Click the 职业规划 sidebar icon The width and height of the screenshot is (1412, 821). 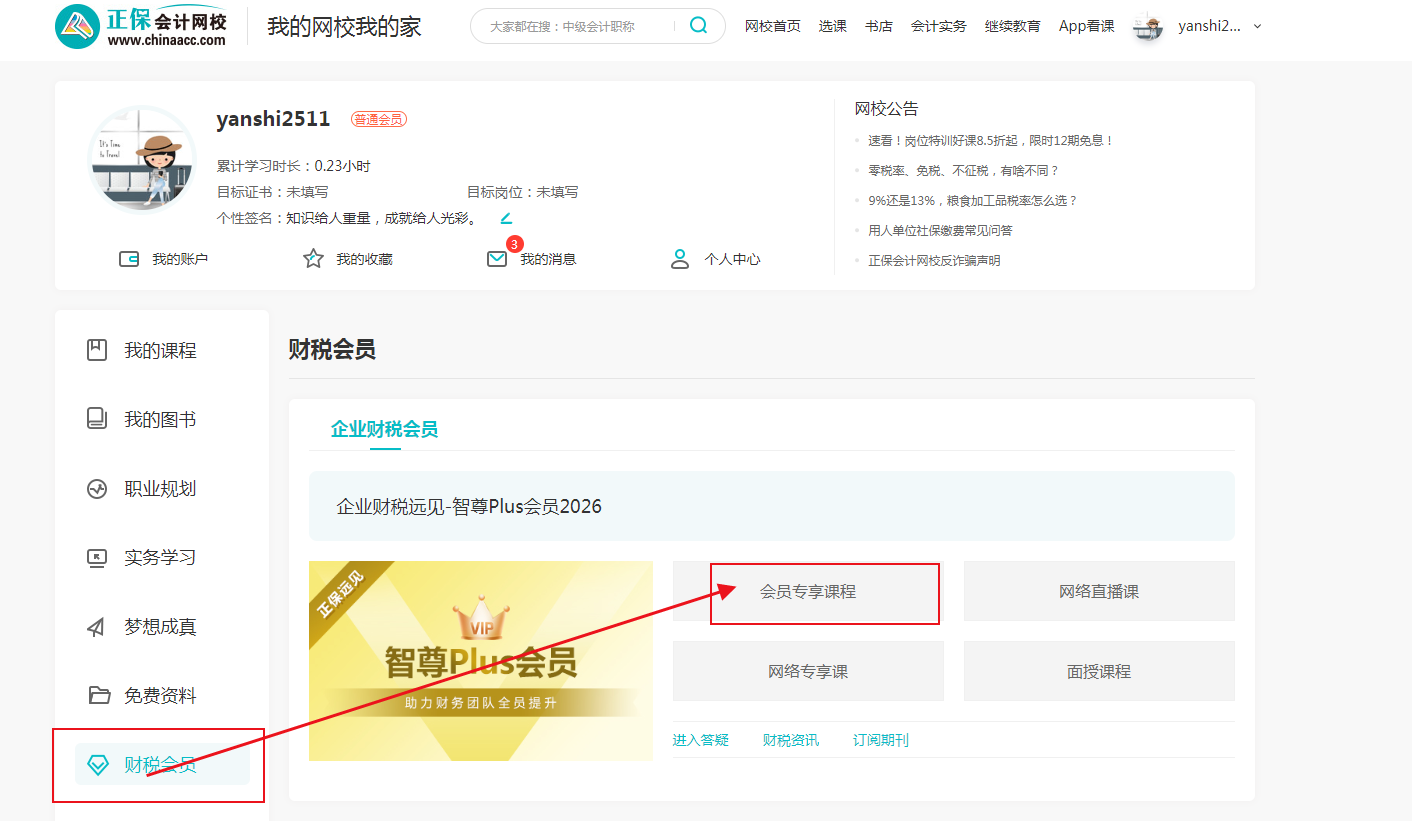(x=97, y=489)
